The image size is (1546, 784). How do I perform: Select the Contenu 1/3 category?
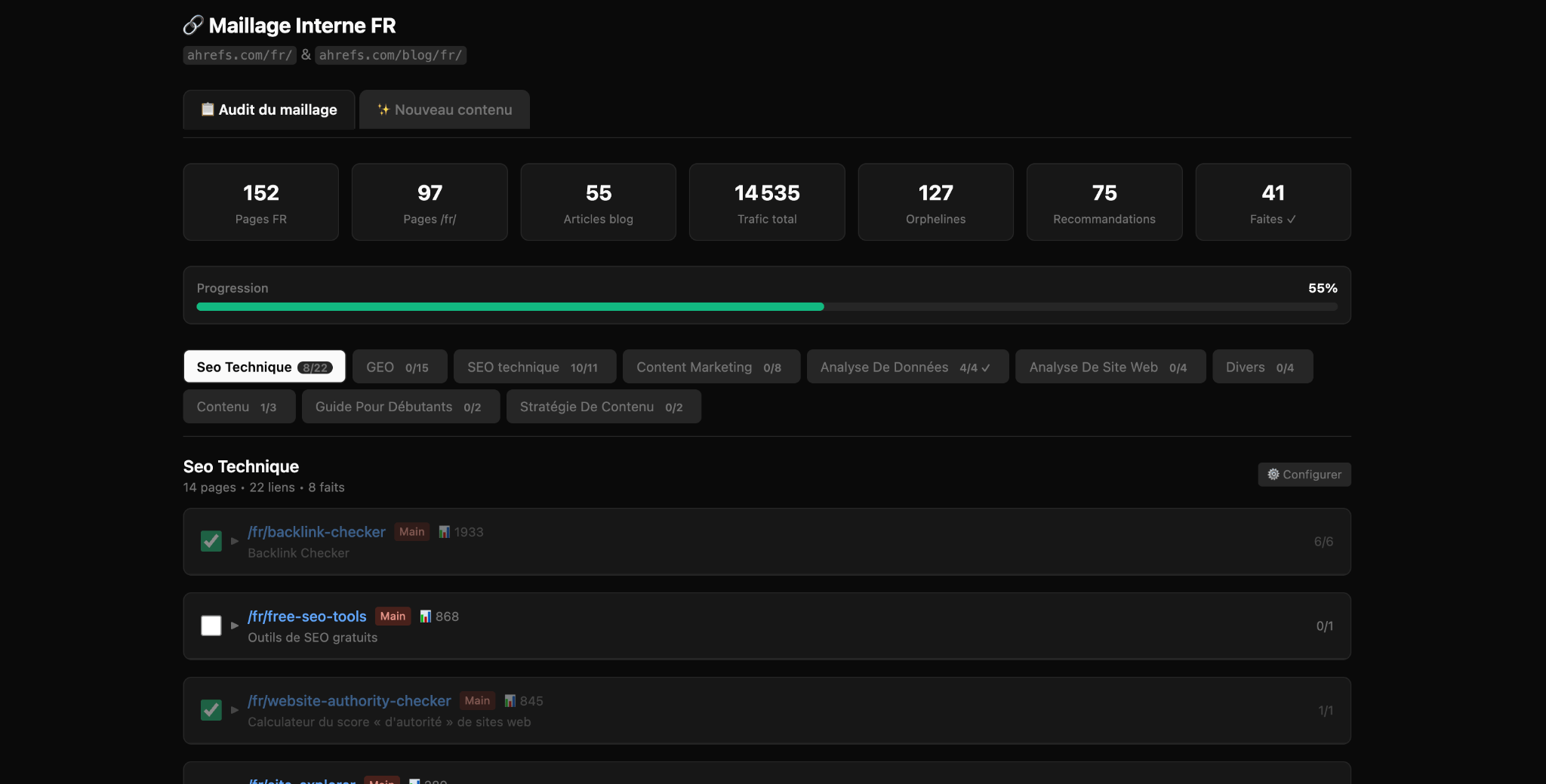239,406
